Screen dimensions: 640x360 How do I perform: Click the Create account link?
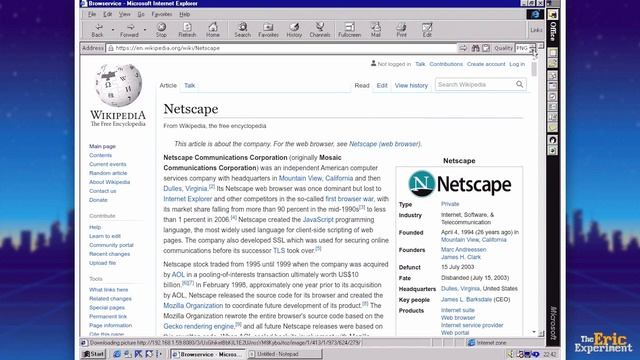486,64
